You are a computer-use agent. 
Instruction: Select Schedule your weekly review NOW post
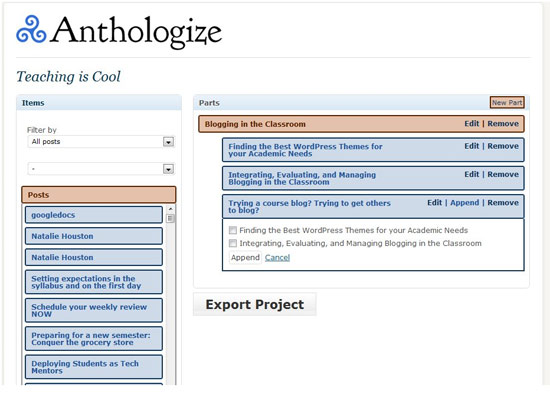(x=94, y=310)
